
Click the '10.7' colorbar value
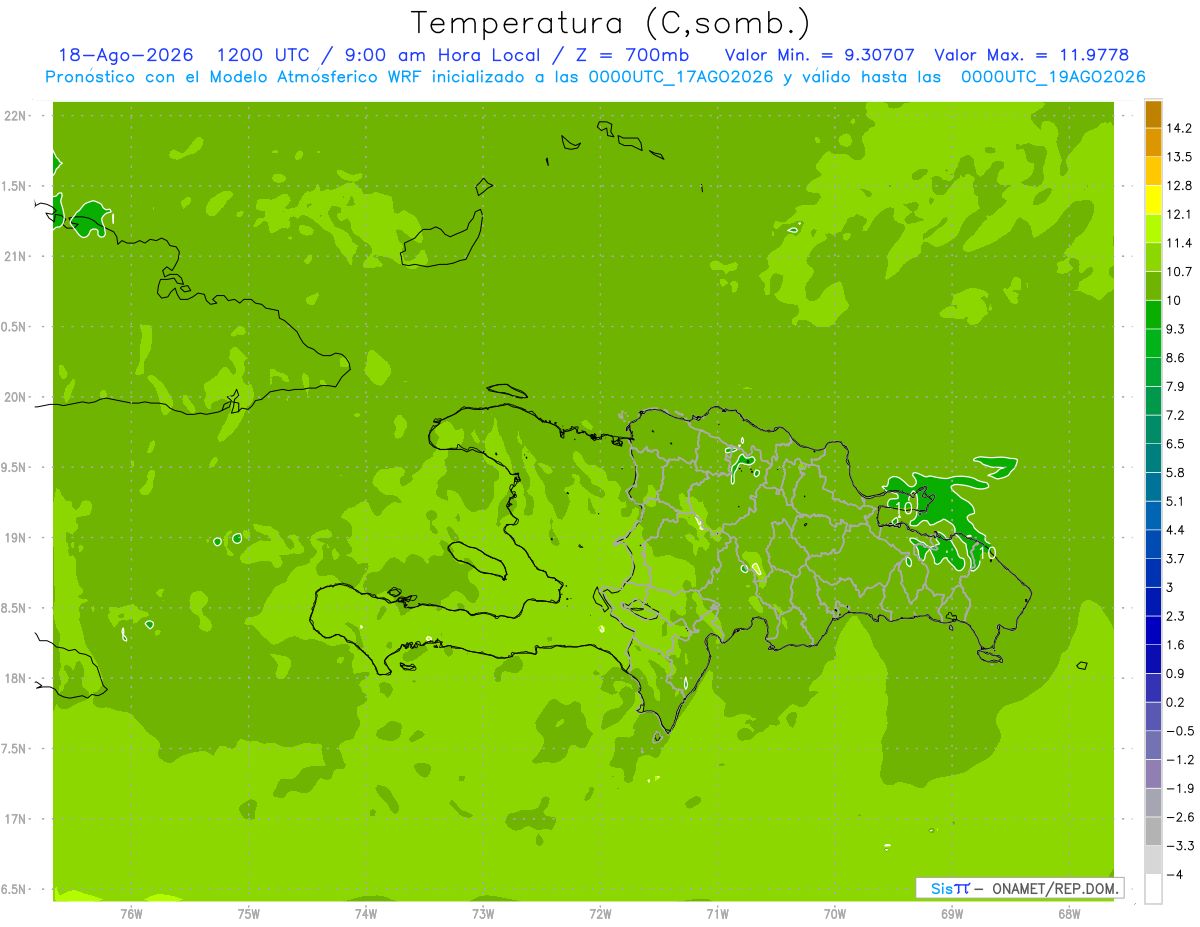[x=1180, y=272]
